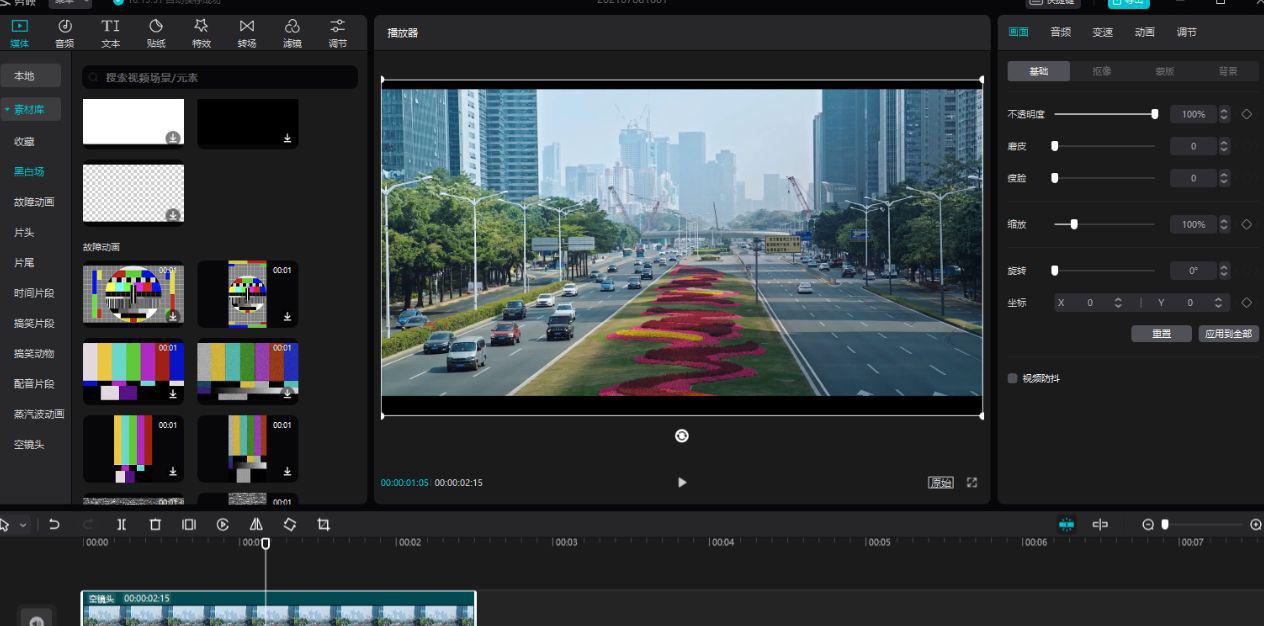The image size is (1264, 626).
Task: Open the 特效 effects panel
Action: tap(201, 33)
